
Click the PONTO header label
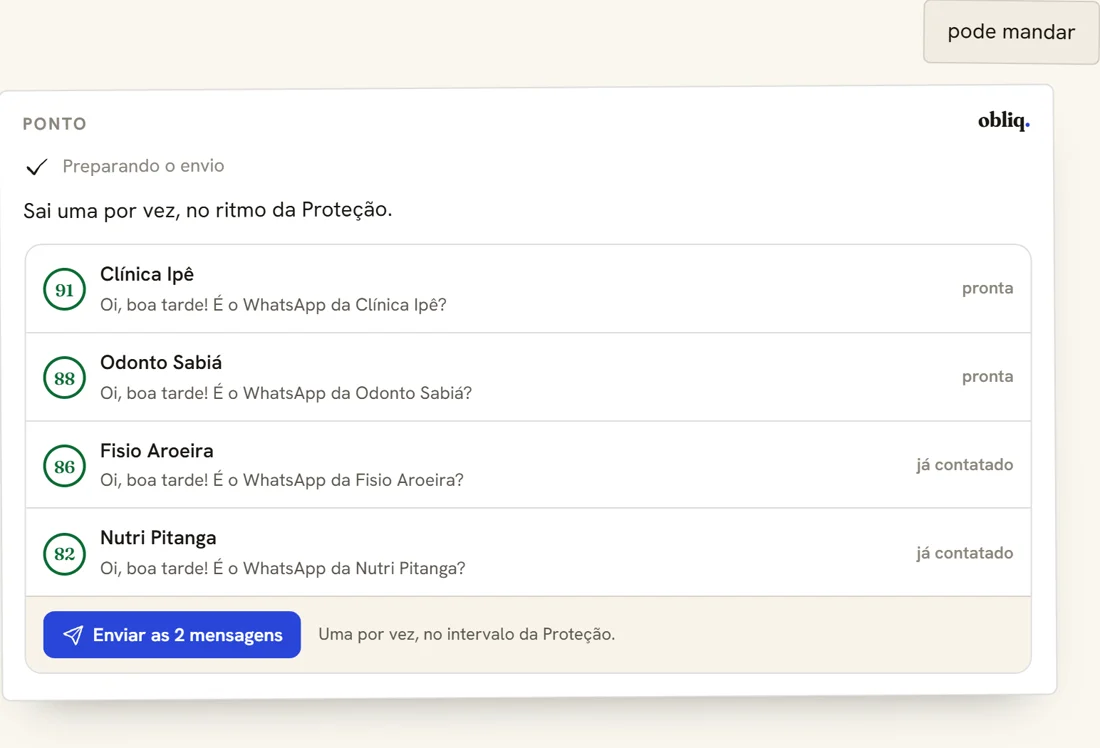pos(55,124)
